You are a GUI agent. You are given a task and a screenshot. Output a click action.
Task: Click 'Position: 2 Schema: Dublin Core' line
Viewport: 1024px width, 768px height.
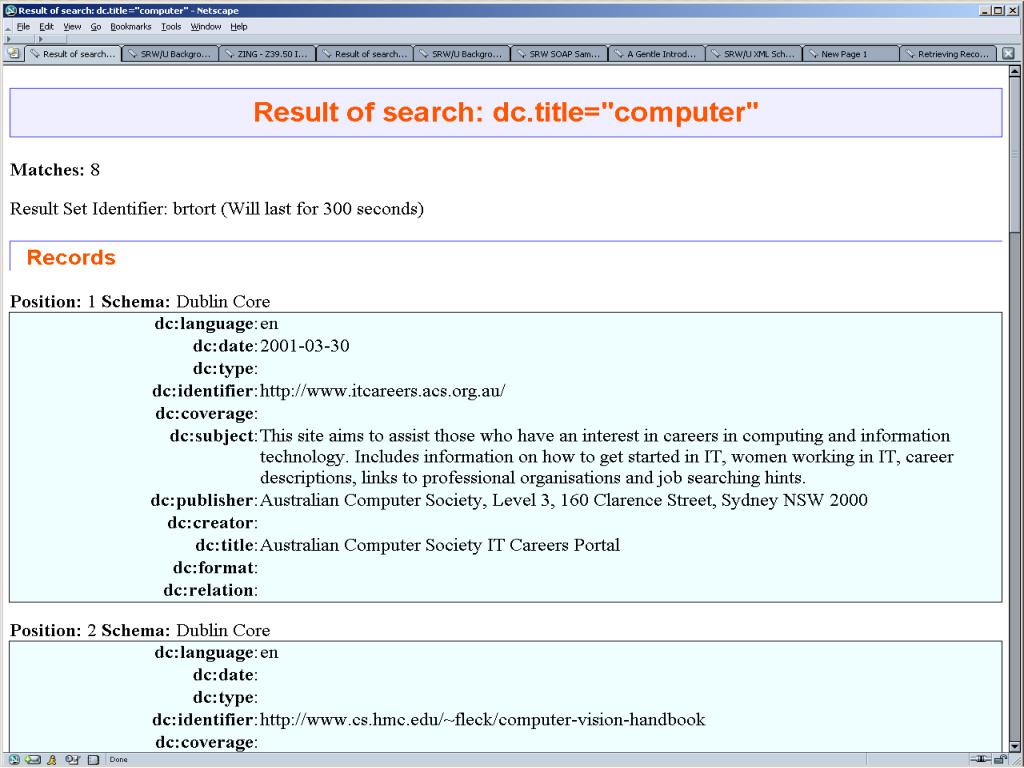pos(140,630)
